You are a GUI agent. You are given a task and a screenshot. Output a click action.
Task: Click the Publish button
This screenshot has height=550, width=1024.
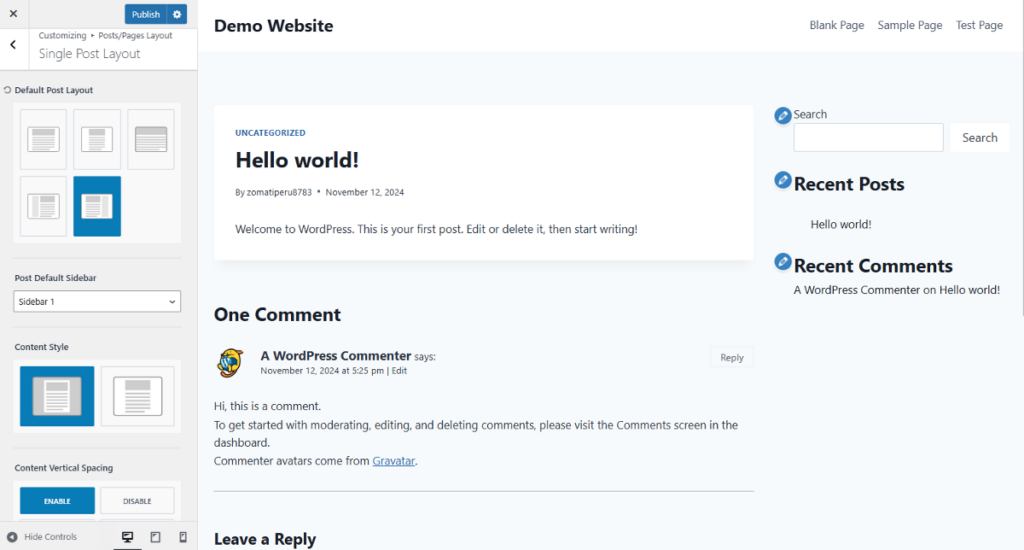pos(146,14)
